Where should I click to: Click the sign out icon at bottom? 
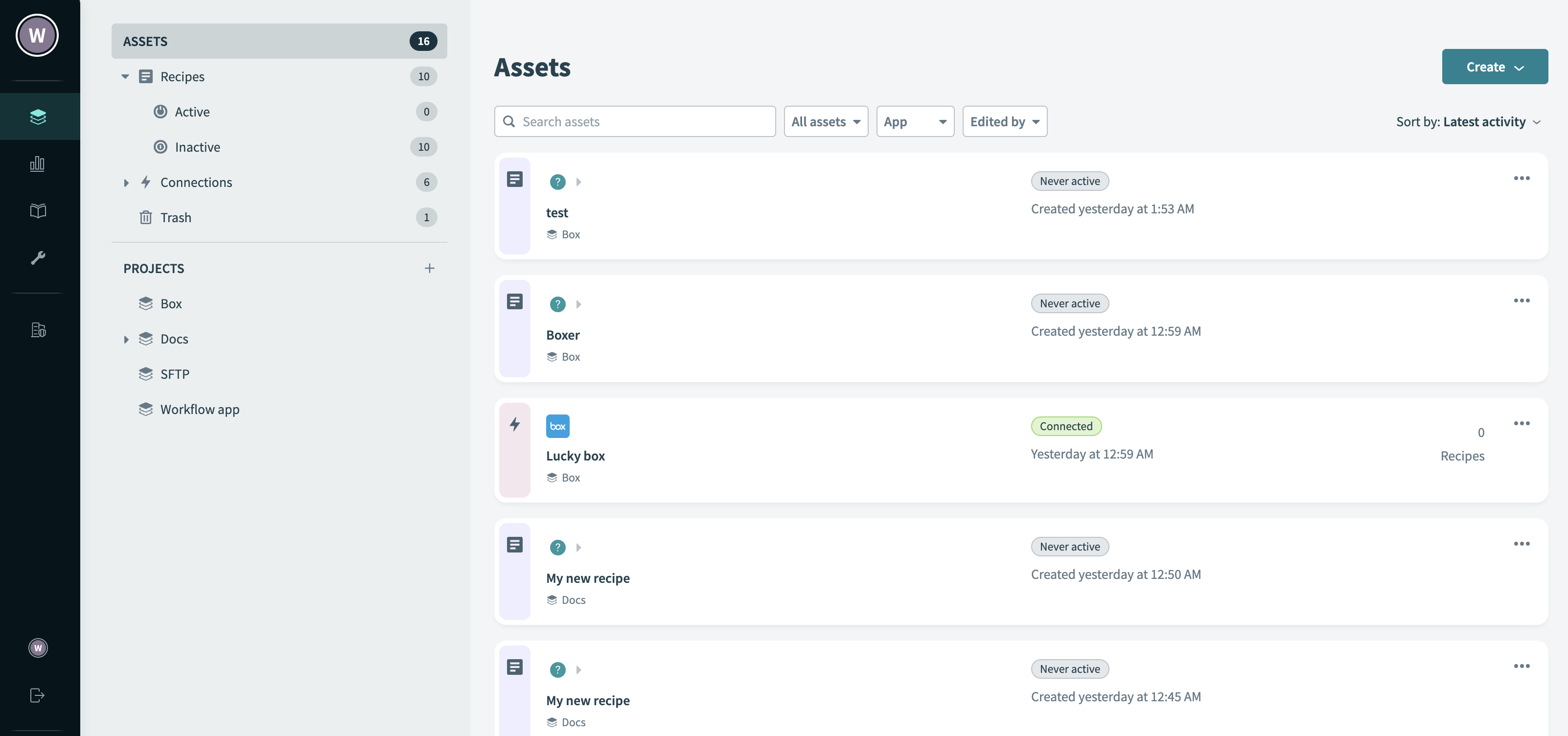tap(37, 695)
